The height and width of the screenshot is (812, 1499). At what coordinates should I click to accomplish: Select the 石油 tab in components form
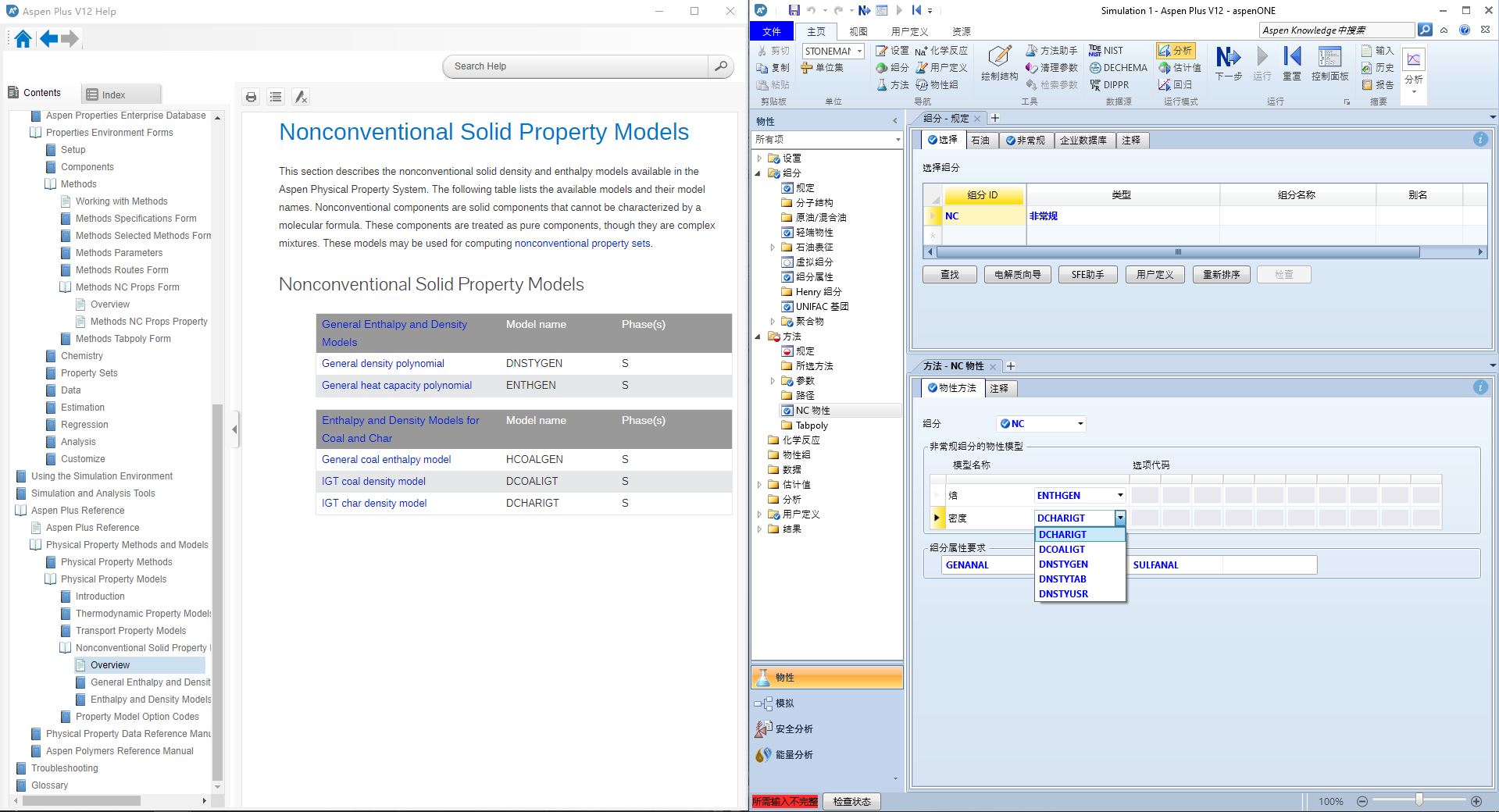(980, 140)
